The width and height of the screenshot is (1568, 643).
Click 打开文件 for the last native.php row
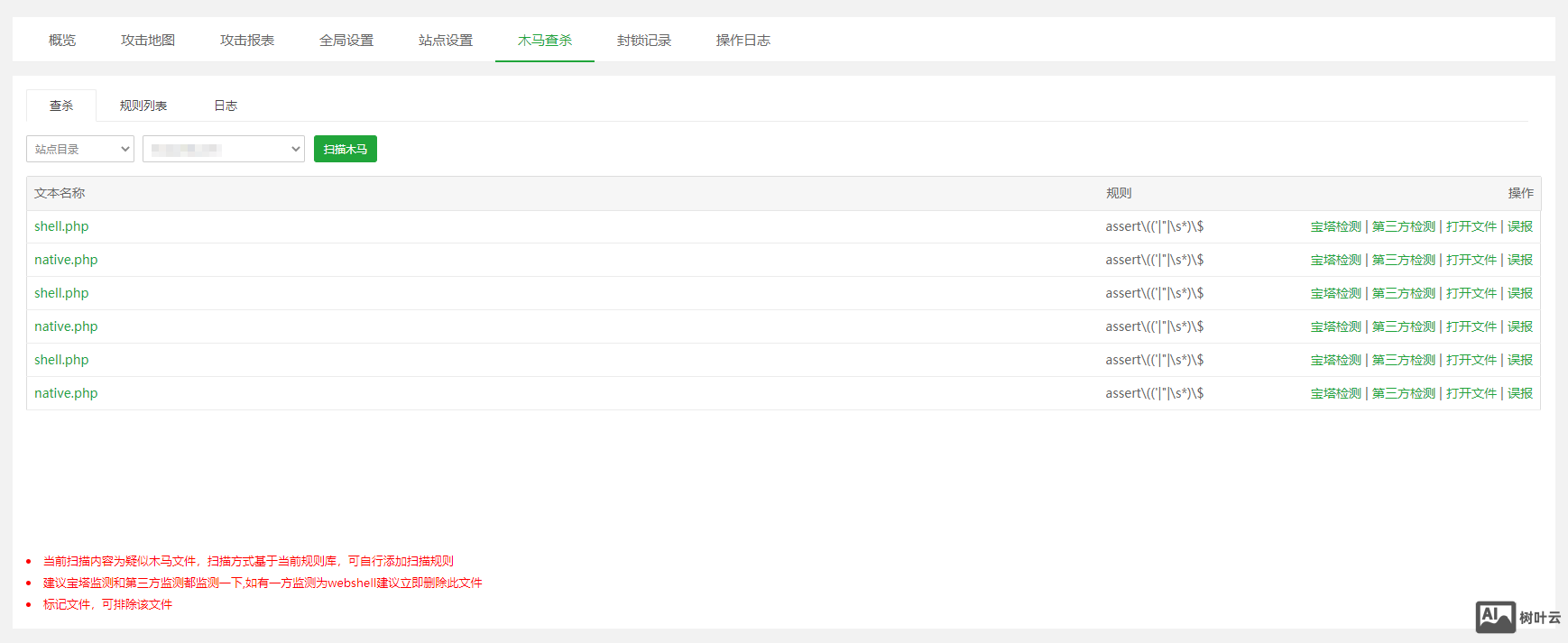coord(1471,393)
